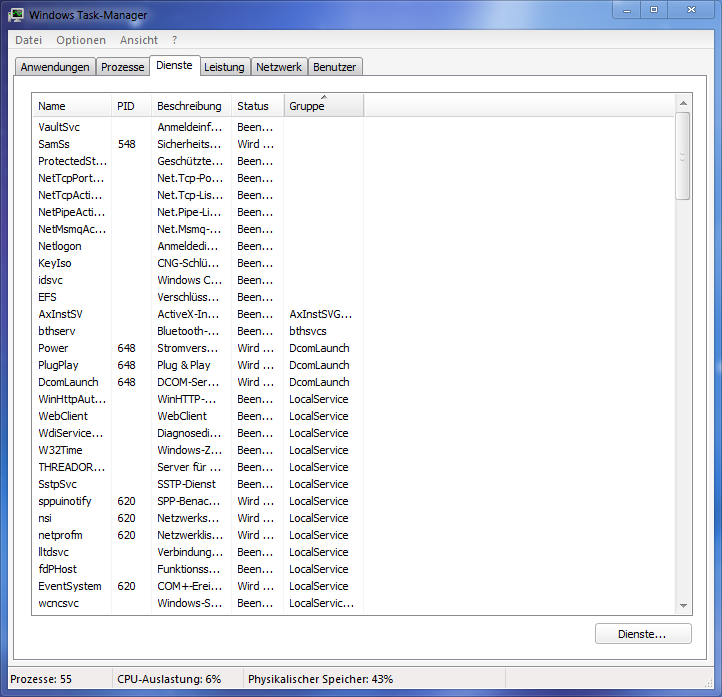Click the AxInstSVG... group cell
The width and height of the screenshot is (722, 697).
(320, 314)
